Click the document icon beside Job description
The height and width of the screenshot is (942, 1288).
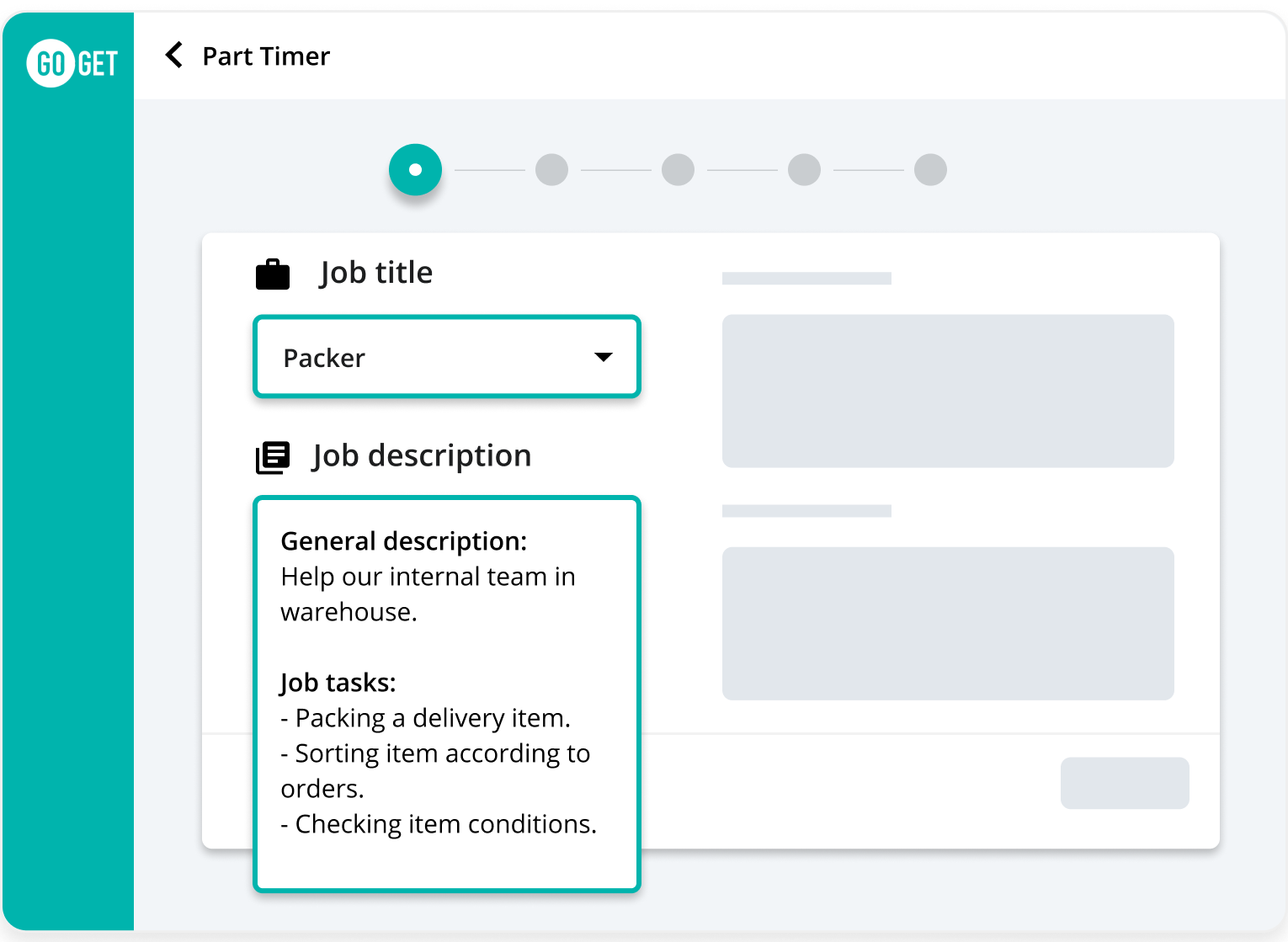pyautogui.click(x=273, y=457)
